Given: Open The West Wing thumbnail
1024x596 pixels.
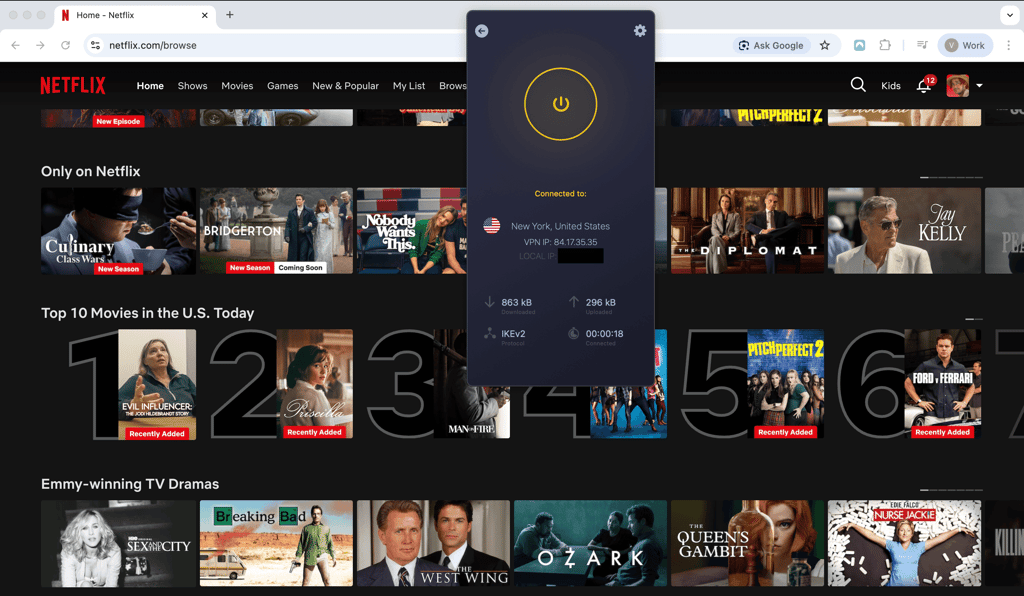Looking at the screenshot, I should (434, 543).
